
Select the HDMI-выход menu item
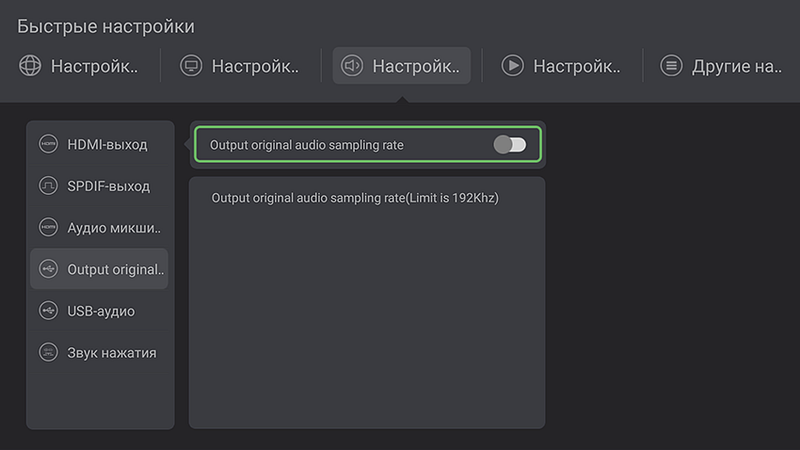pyautogui.click(x=107, y=145)
